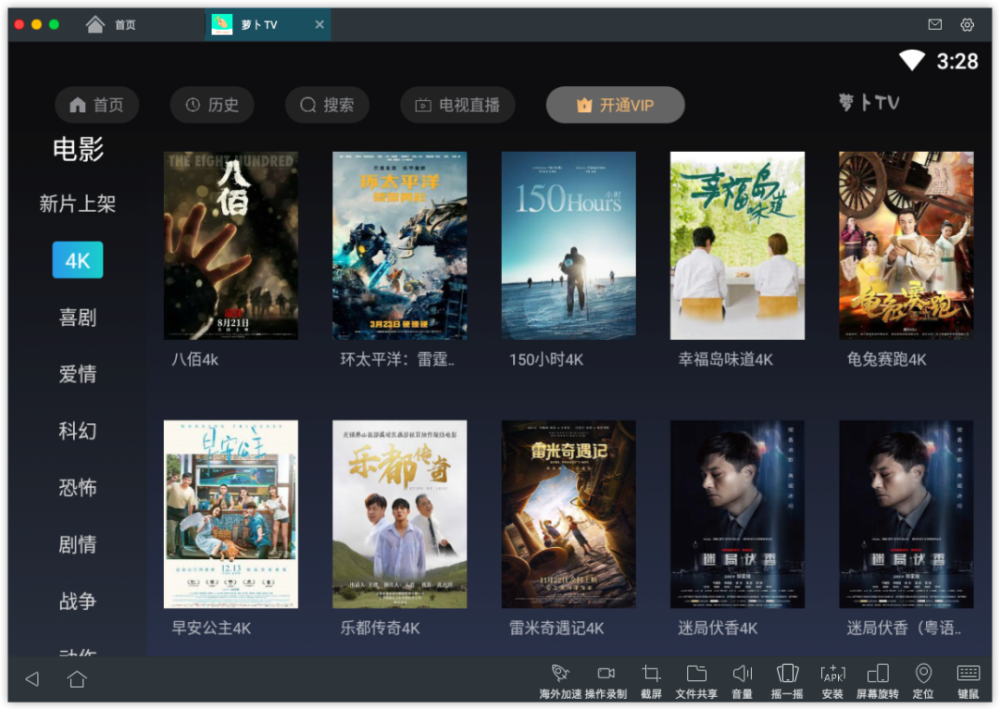Open 迷局伏香 Cantonese version poster
1000x710 pixels.
(906, 514)
